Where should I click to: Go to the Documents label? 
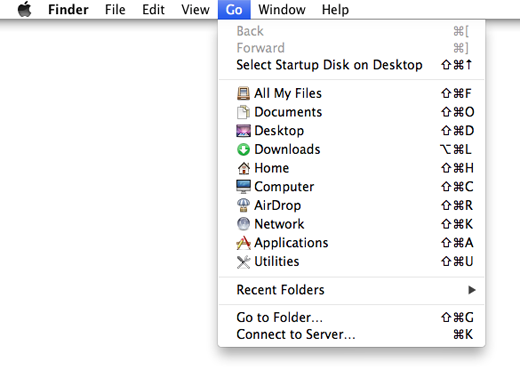coord(288,112)
